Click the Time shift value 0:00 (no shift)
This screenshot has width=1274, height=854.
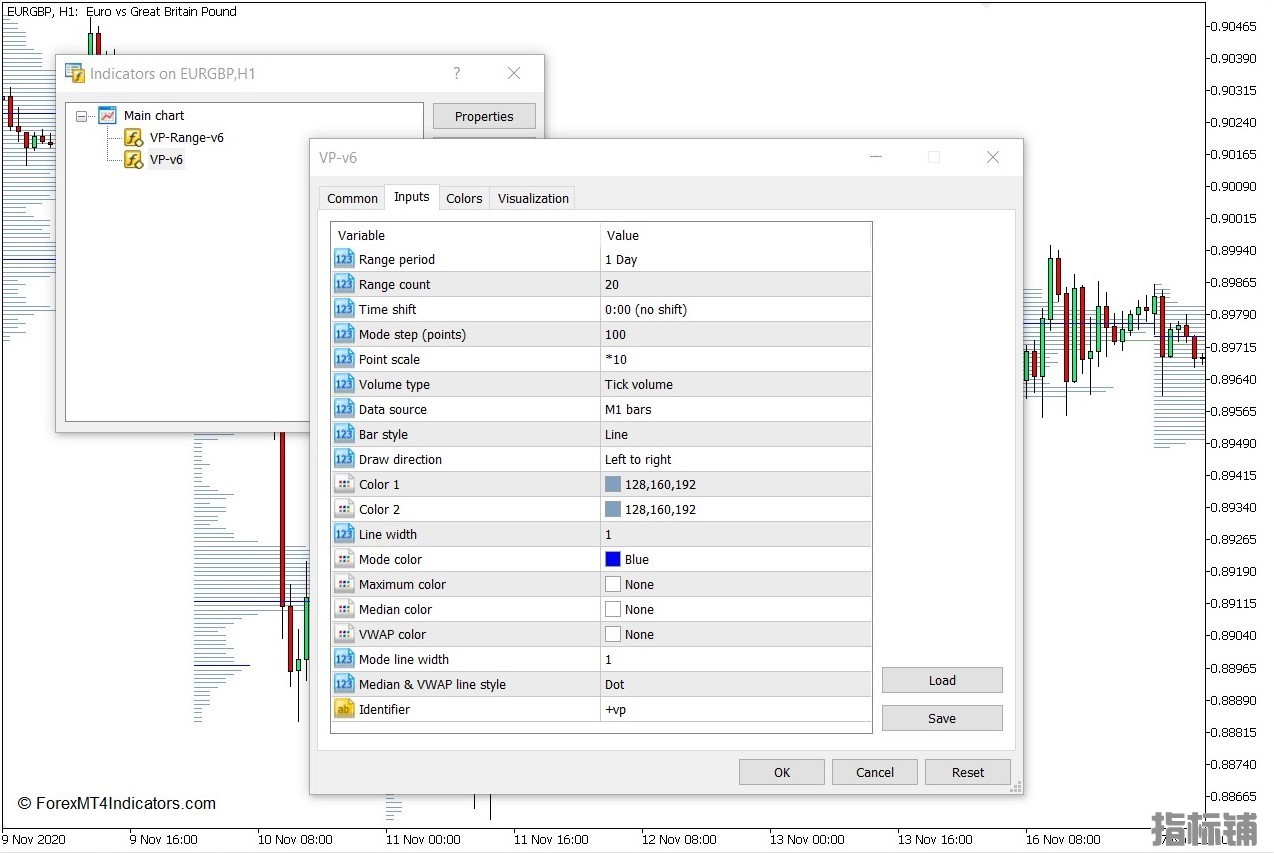646,309
